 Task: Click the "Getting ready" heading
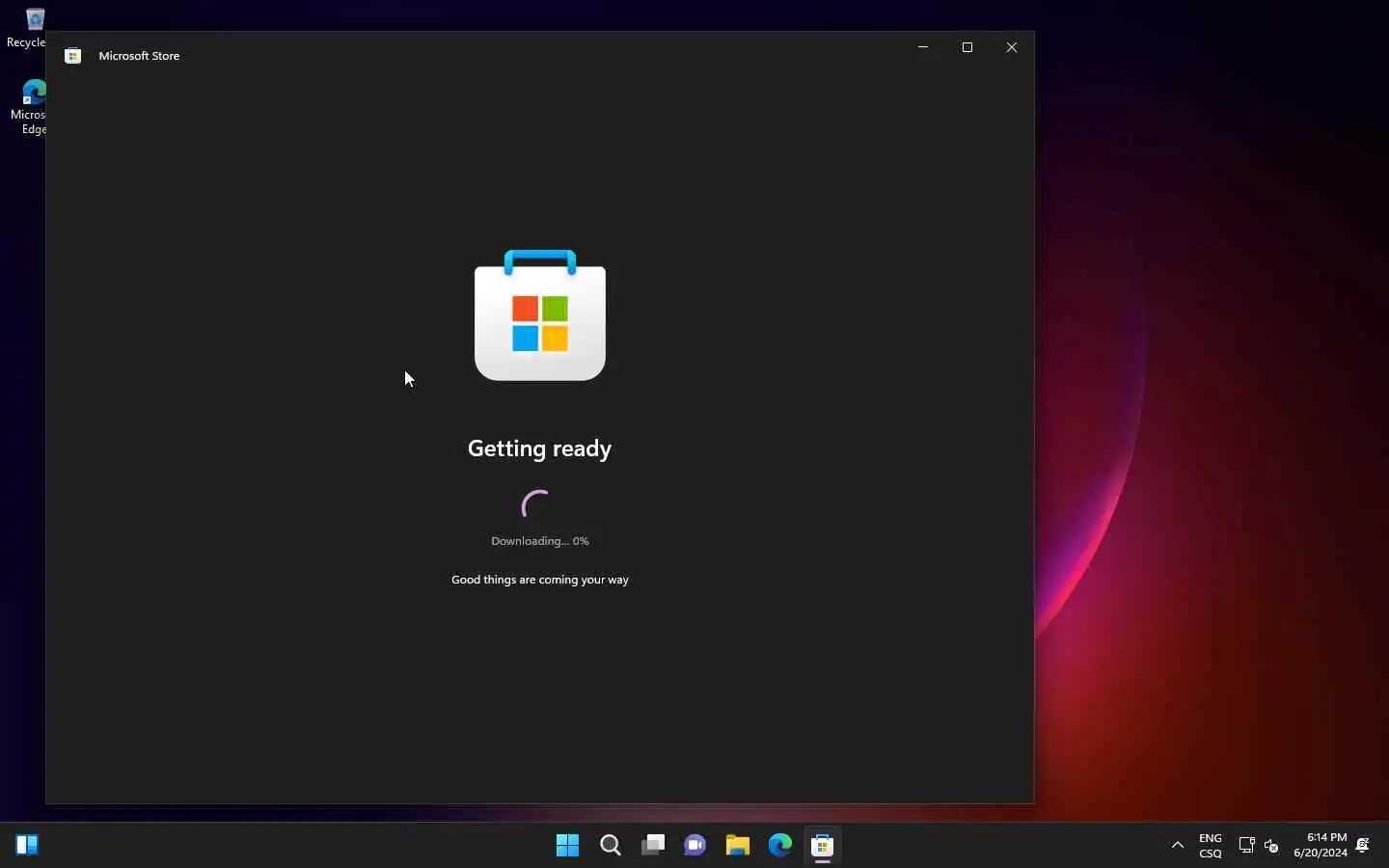[x=540, y=448]
